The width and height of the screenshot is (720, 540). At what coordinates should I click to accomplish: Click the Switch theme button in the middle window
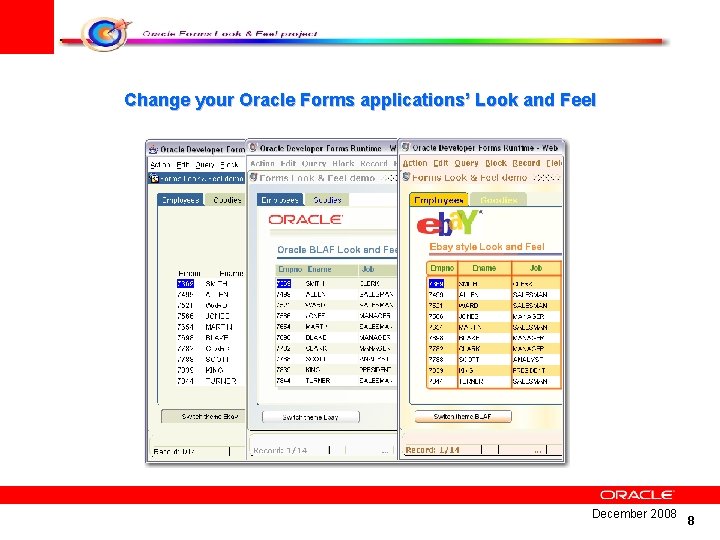pos(310,417)
